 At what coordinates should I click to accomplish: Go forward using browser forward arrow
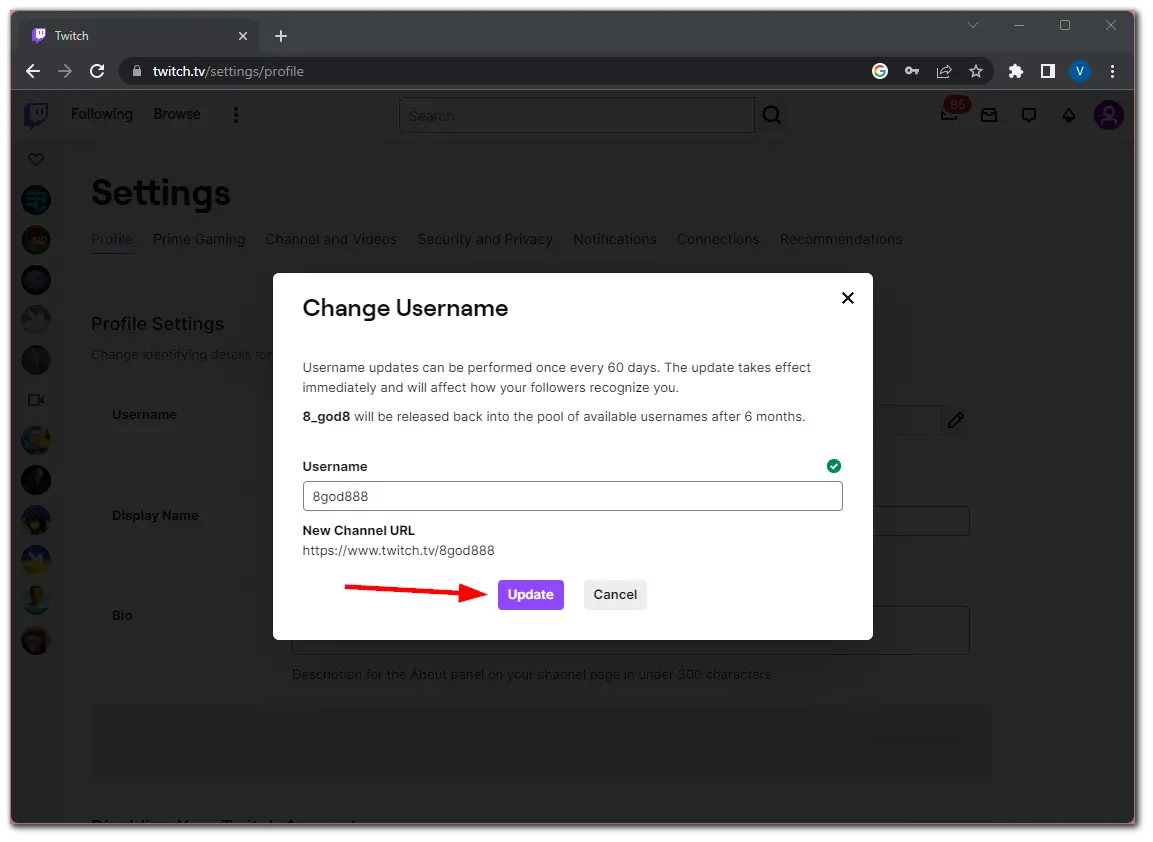pyautogui.click(x=65, y=71)
